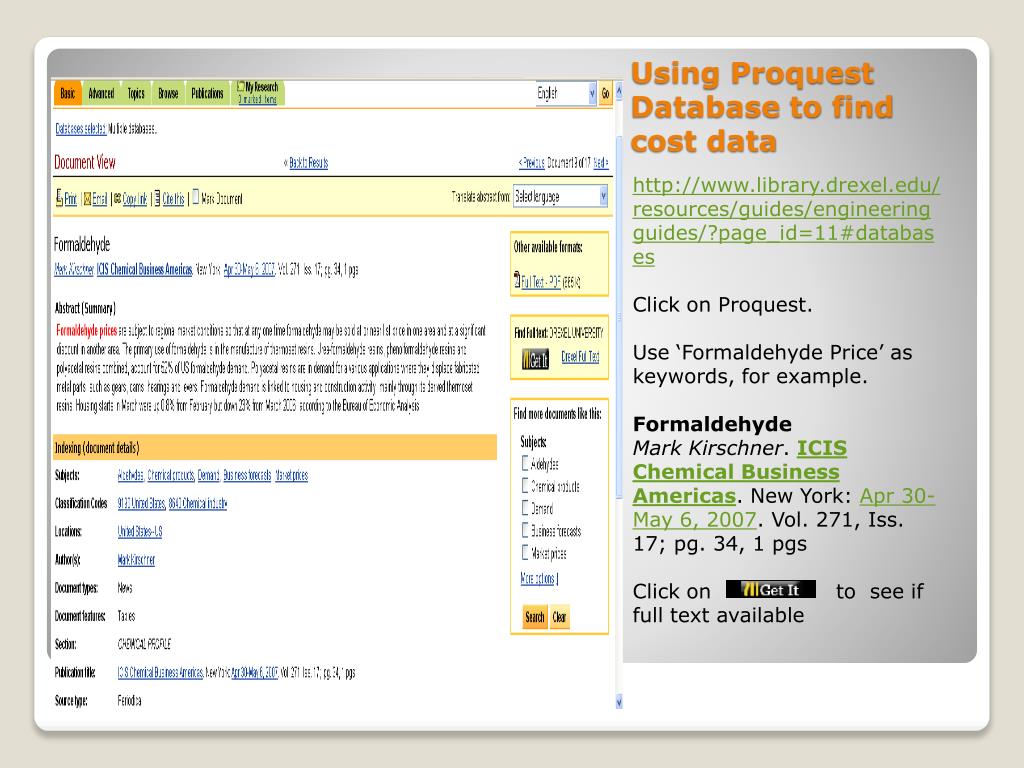Click the Chemical products link in Indexing
This screenshot has width=1024, height=768.
click(x=171, y=475)
